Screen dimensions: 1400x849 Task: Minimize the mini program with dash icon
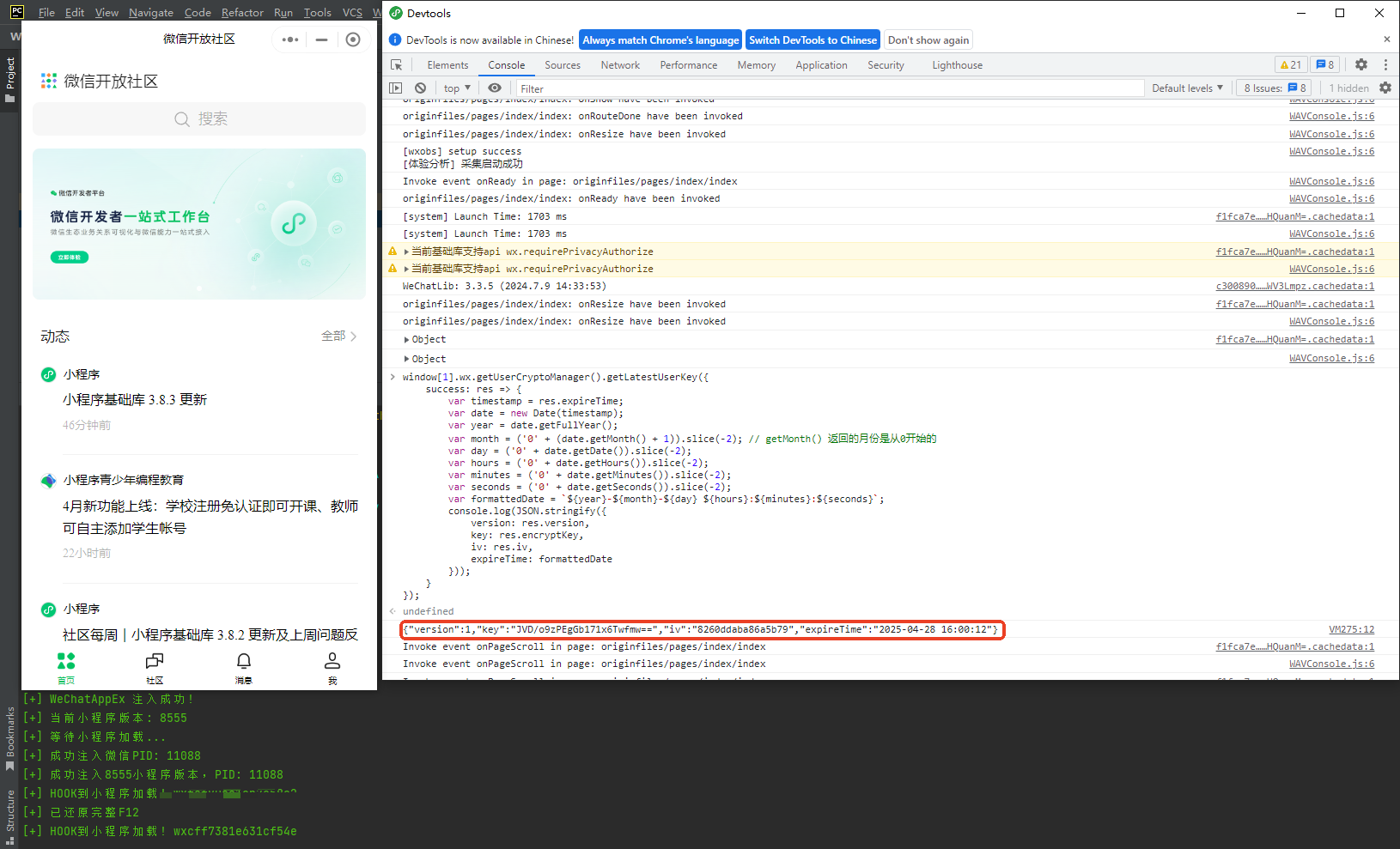[x=321, y=39]
